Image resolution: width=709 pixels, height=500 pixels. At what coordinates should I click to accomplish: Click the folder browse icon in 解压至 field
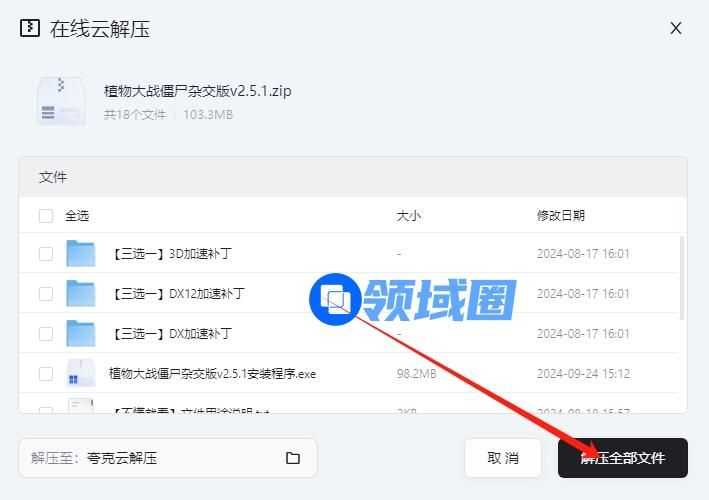293,458
